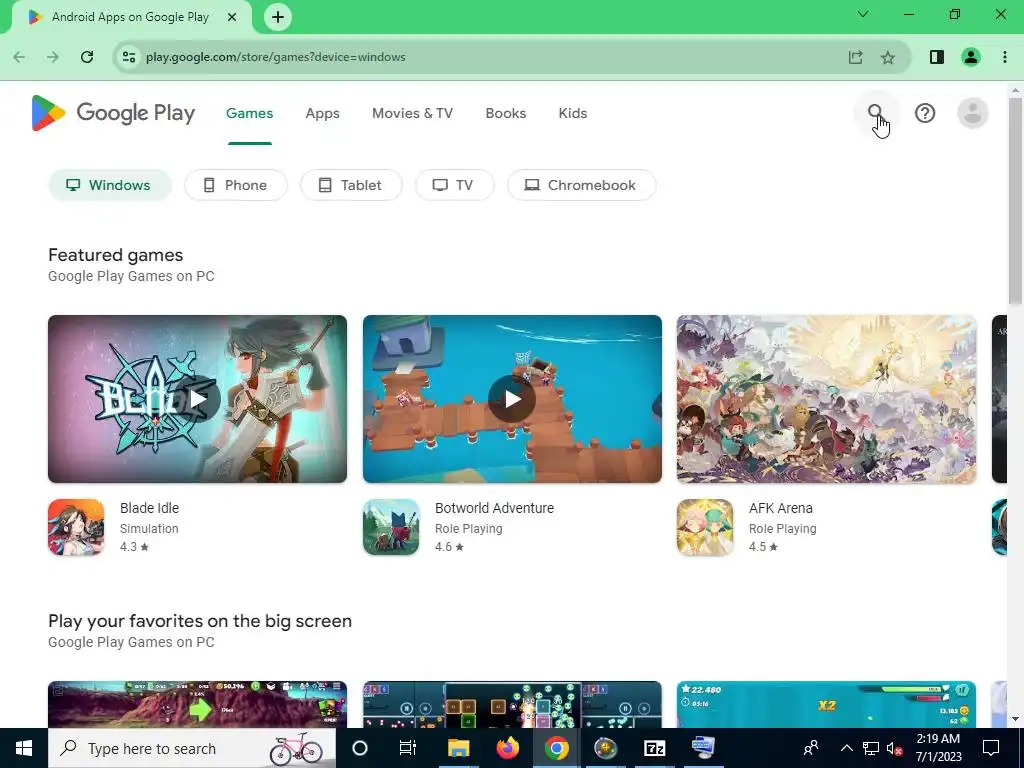Toggle the Chrome side panel icon
Viewport: 1024px width, 768px height.
tap(936, 57)
